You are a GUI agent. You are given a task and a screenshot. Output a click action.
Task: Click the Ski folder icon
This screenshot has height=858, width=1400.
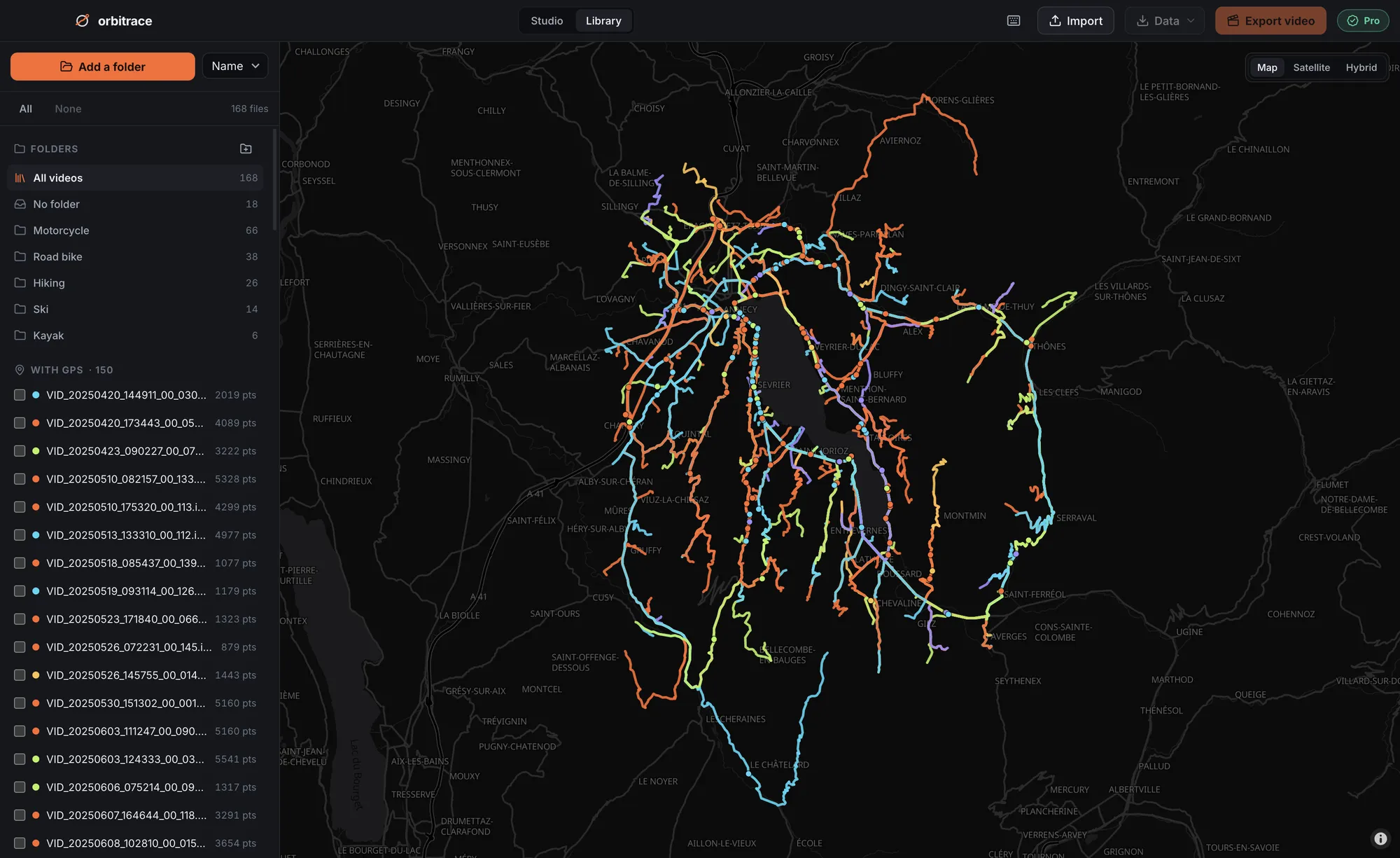point(20,309)
